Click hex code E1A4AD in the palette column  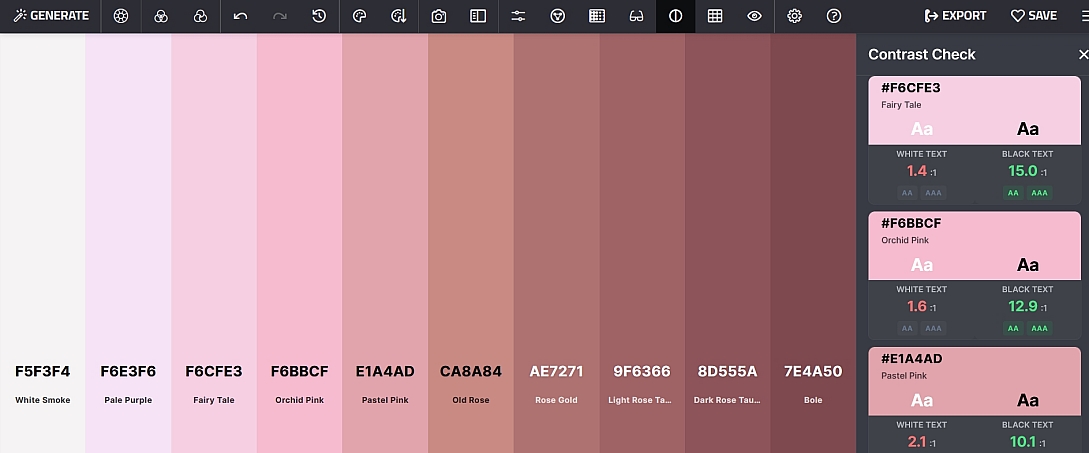(385, 372)
